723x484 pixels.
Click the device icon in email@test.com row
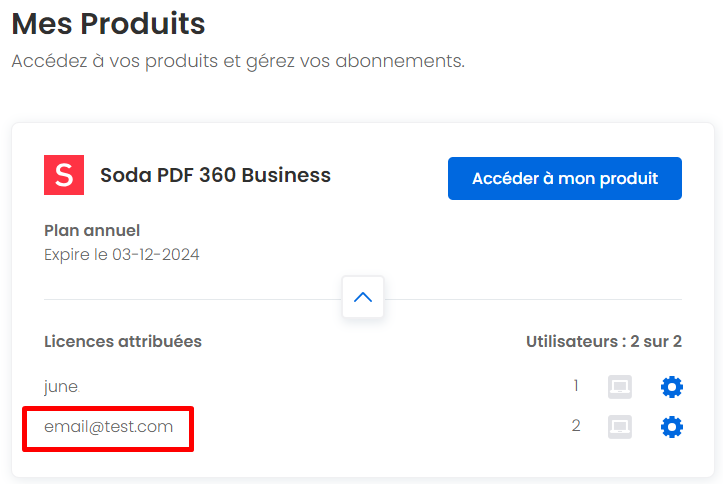tap(620, 427)
